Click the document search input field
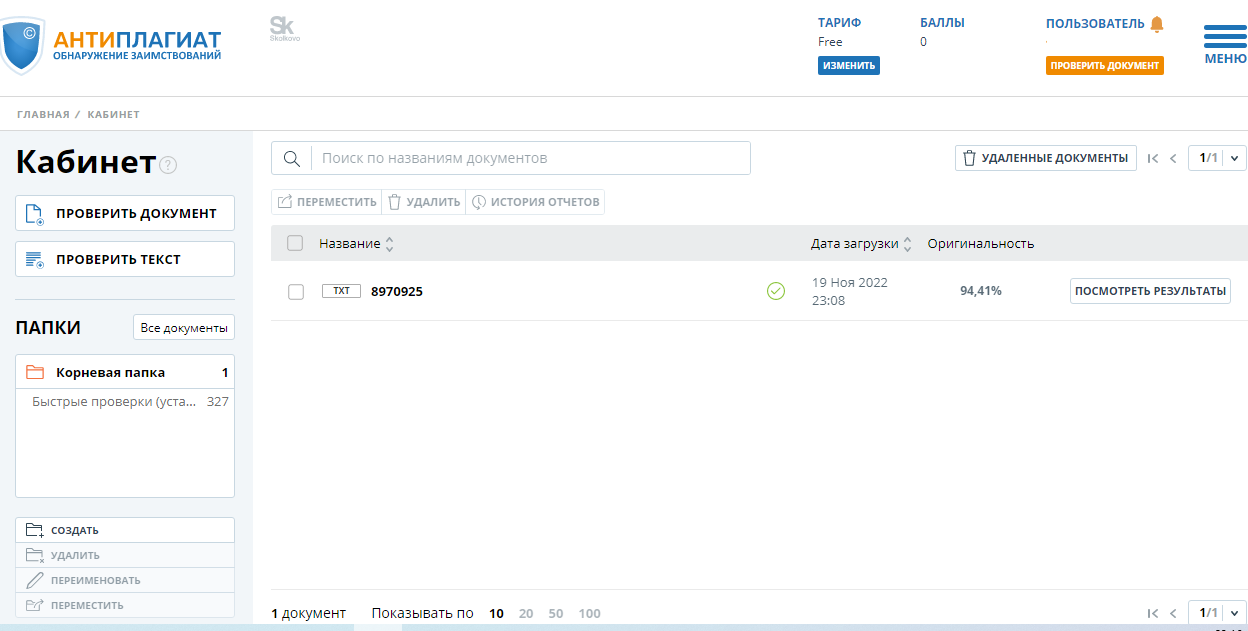 [530, 158]
